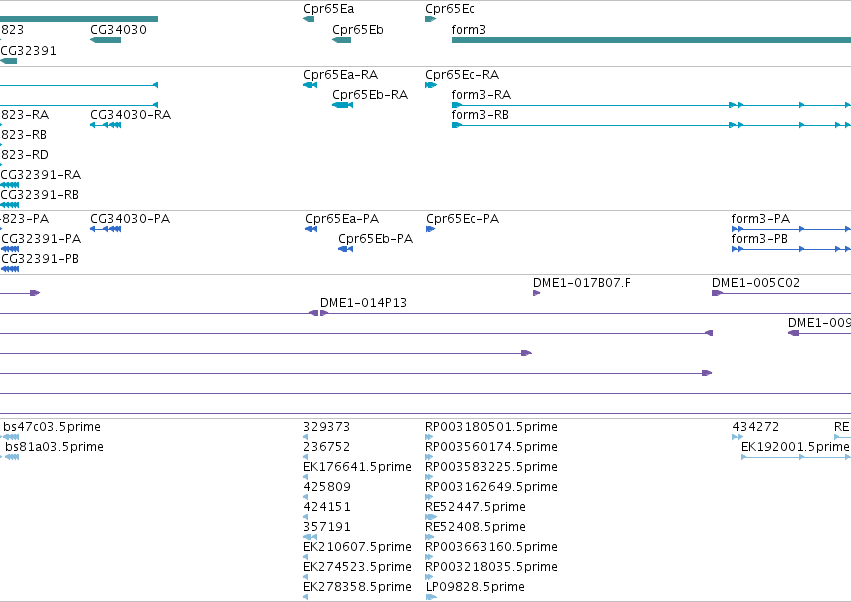Viewport: 851px width, 602px height.
Task: Select EST 236752
Action: (326, 447)
